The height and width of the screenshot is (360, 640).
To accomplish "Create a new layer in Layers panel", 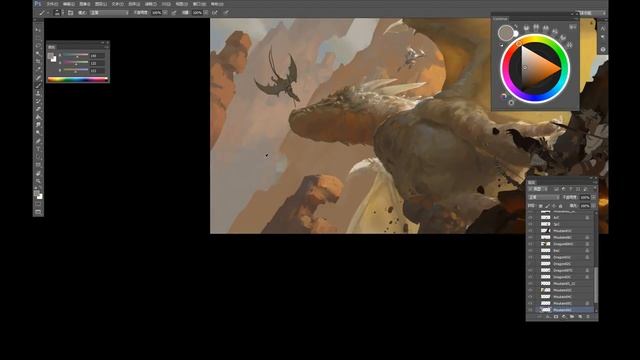I will (x=580, y=316).
